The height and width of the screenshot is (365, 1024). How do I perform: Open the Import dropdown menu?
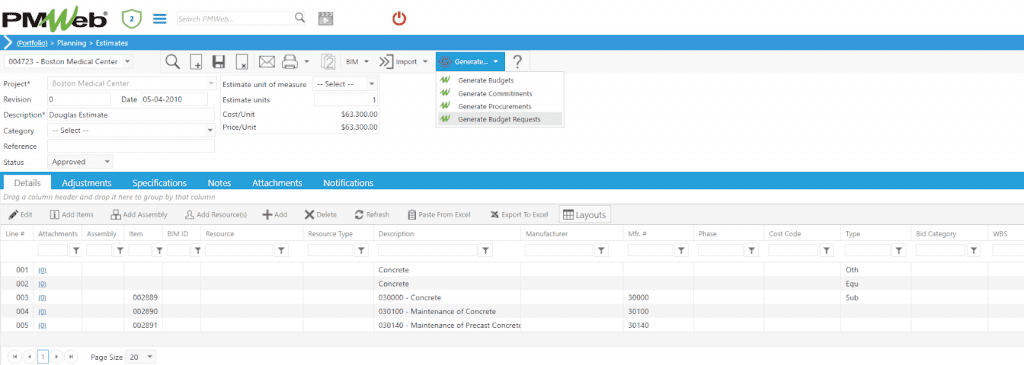click(404, 62)
